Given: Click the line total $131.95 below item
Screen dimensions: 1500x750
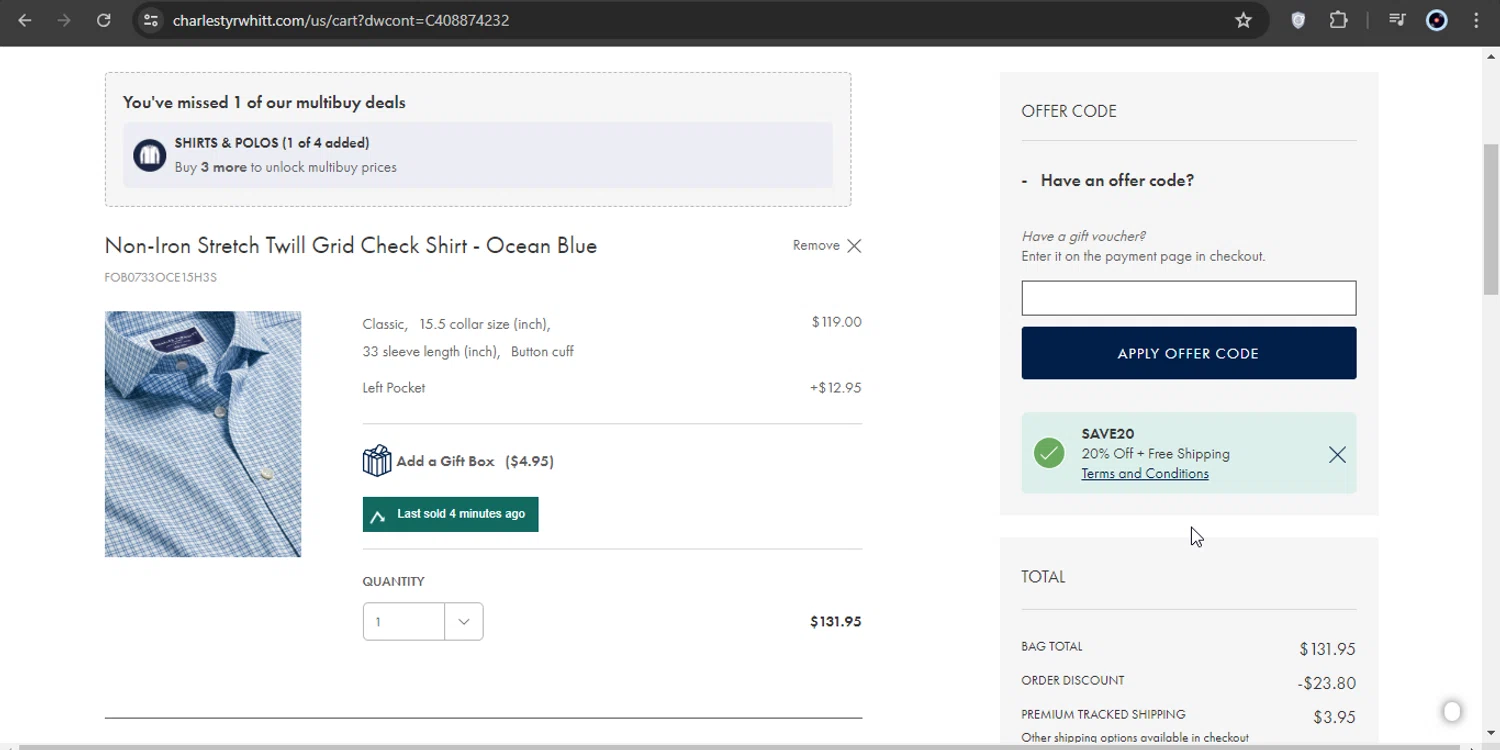Looking at the screenshot, I should point(835,622).
